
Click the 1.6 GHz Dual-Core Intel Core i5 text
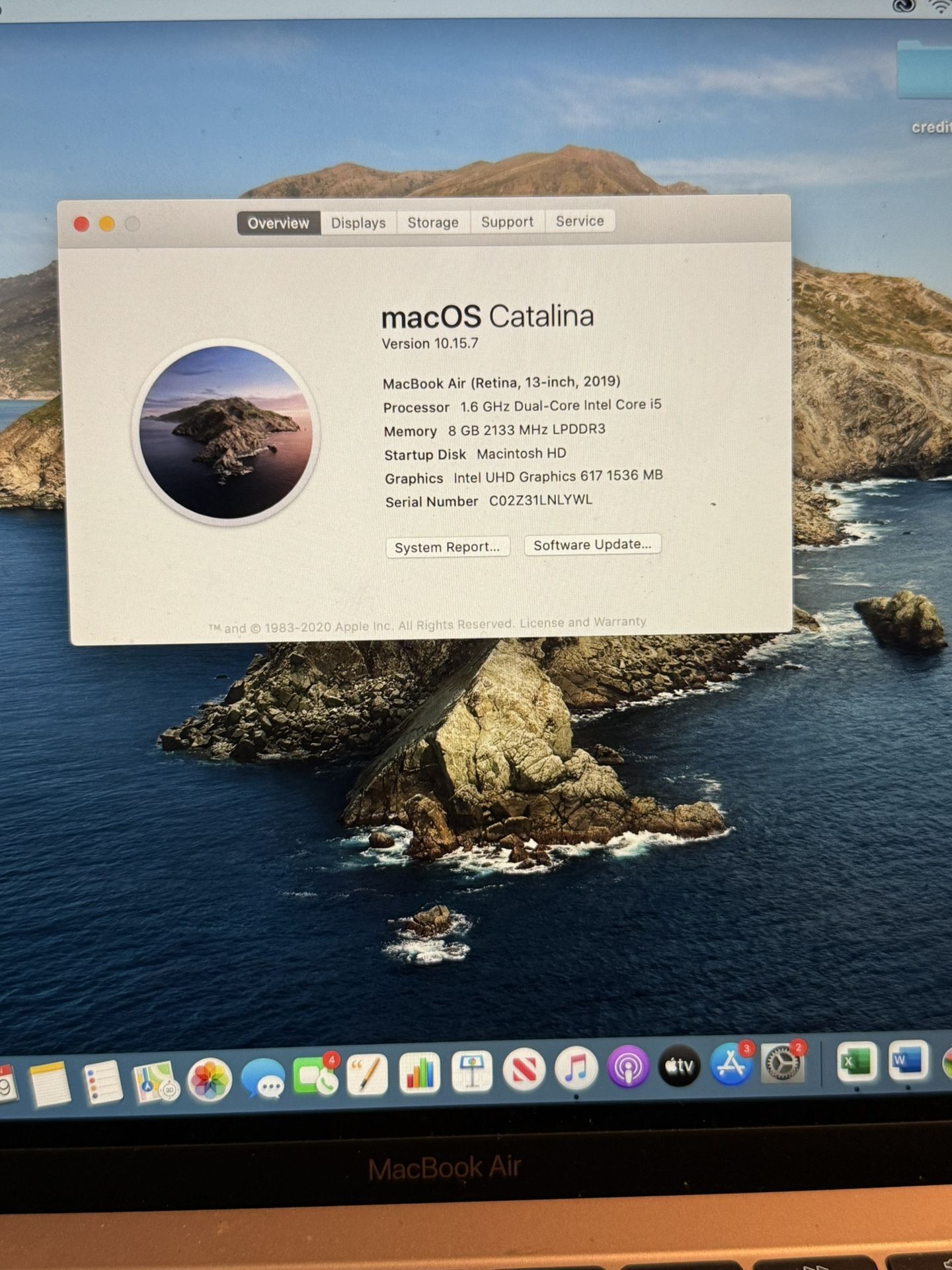[x=561, y=405]
